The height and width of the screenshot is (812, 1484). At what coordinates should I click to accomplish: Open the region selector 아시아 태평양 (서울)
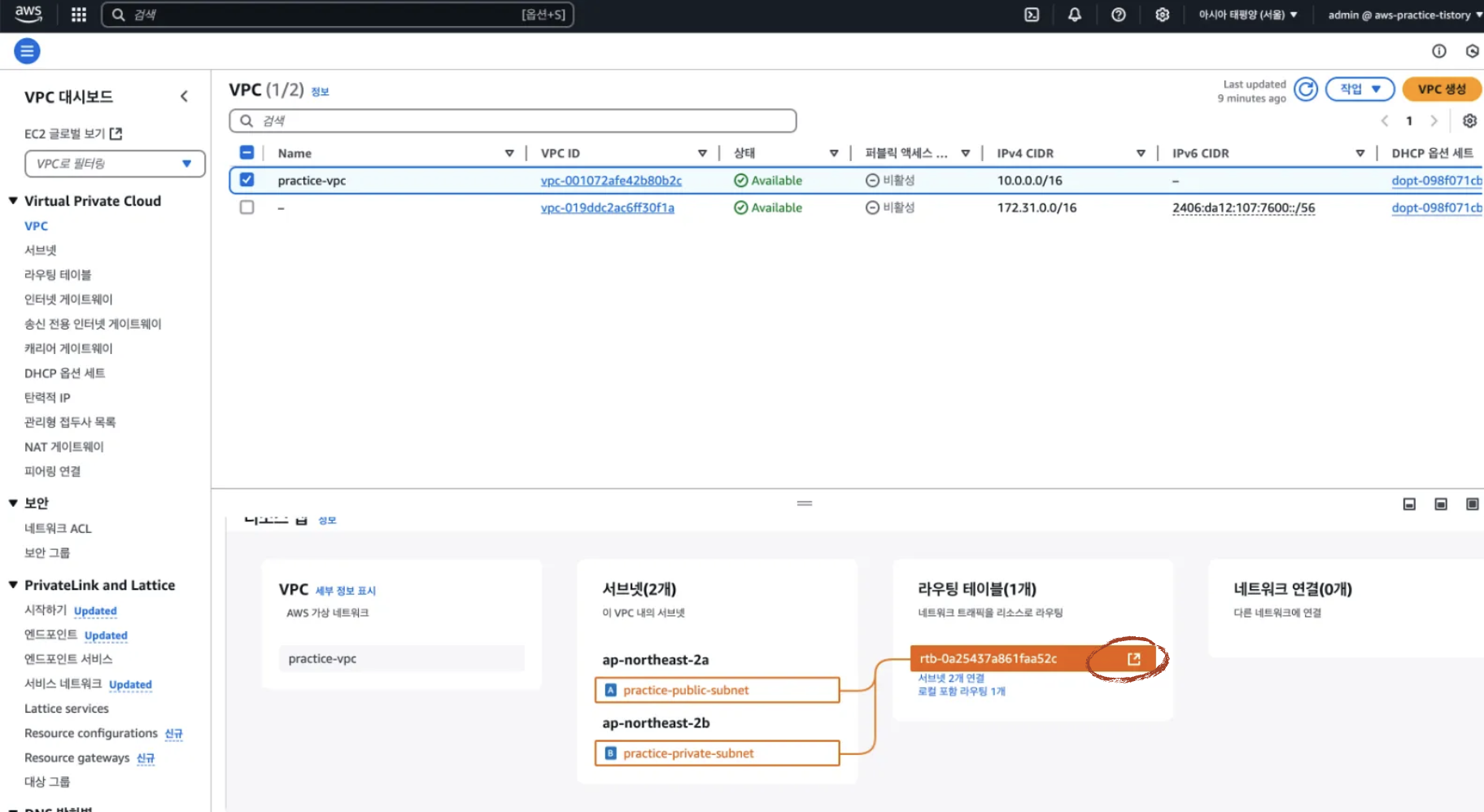pos(1248,15)
